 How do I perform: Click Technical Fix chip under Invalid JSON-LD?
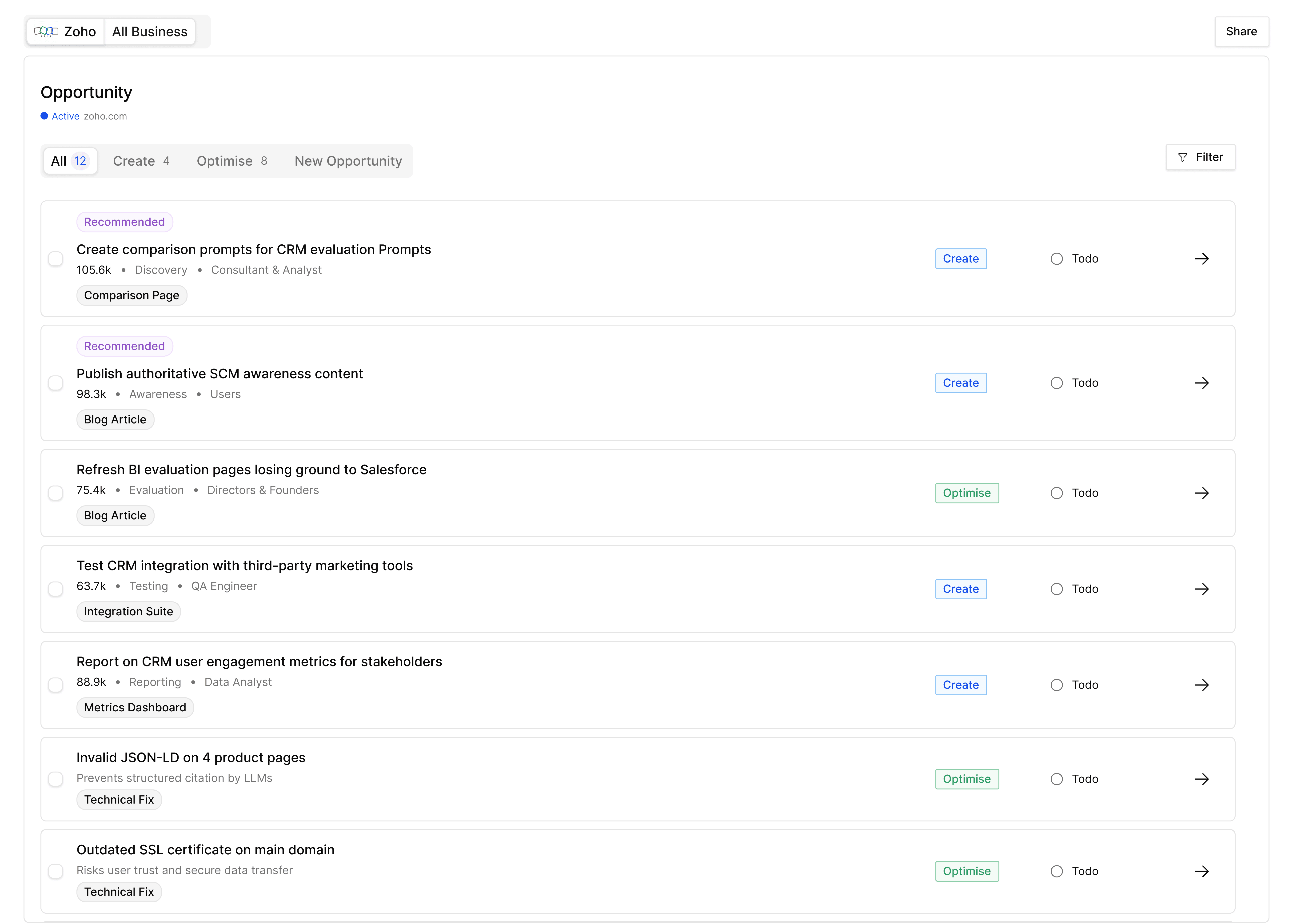(119, 800)
